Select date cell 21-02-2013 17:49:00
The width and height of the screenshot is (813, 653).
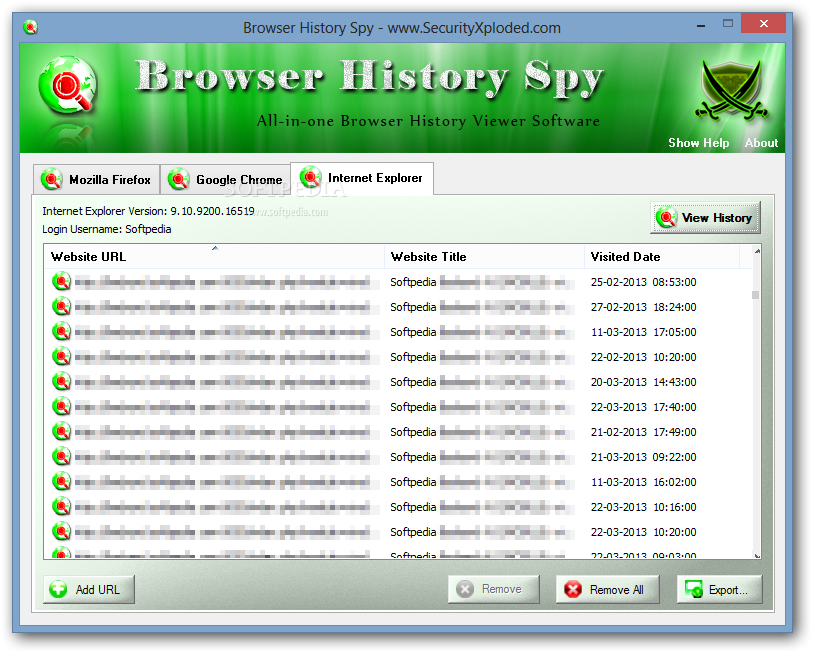coord(643,432)
